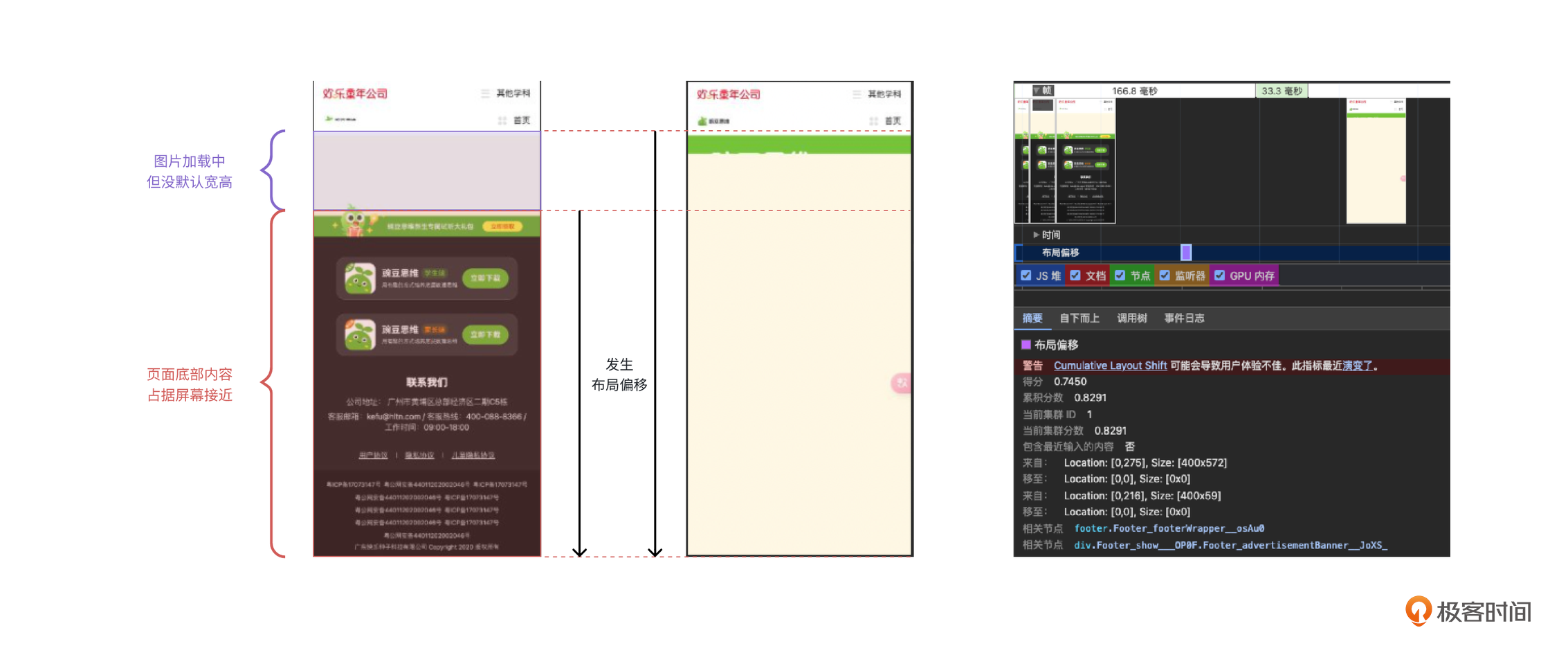Click the grid icon beside 首页 in left phone
The height and width of the screenshot is (646, 1568).
[x=502, y=120]
